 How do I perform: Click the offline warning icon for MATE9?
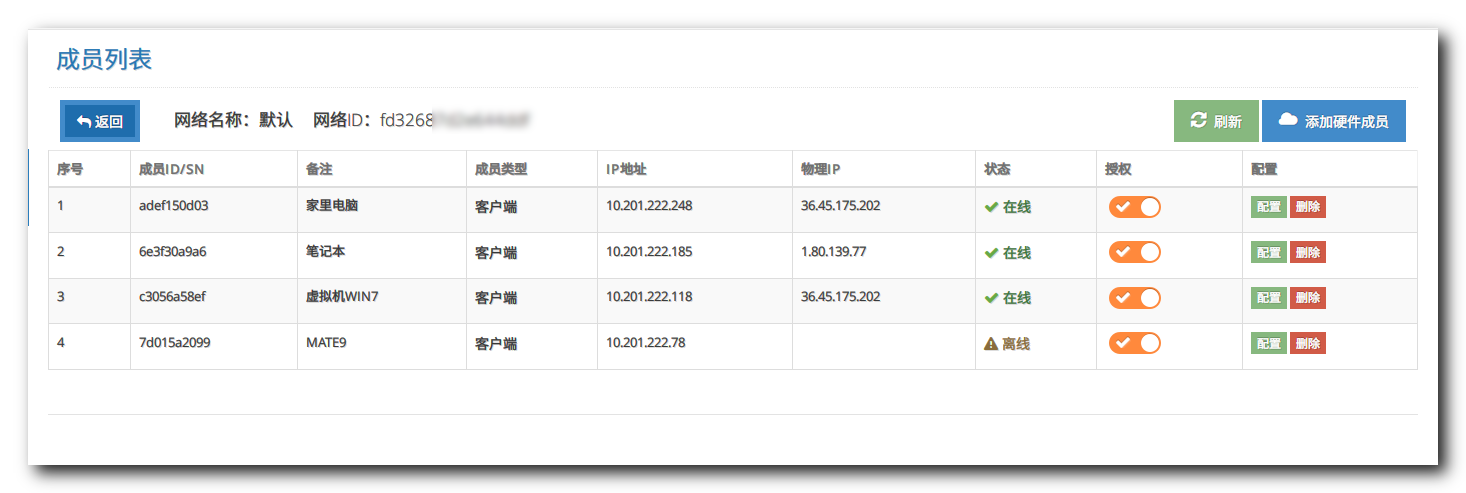click(991, 344)
